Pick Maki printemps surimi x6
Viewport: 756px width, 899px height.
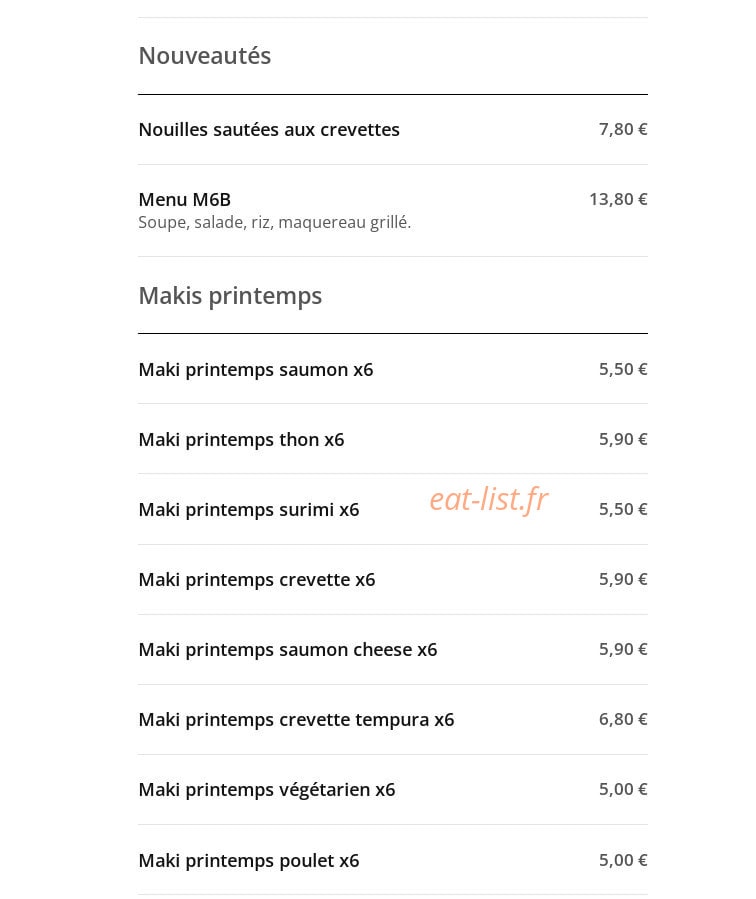tap(393, 509)
